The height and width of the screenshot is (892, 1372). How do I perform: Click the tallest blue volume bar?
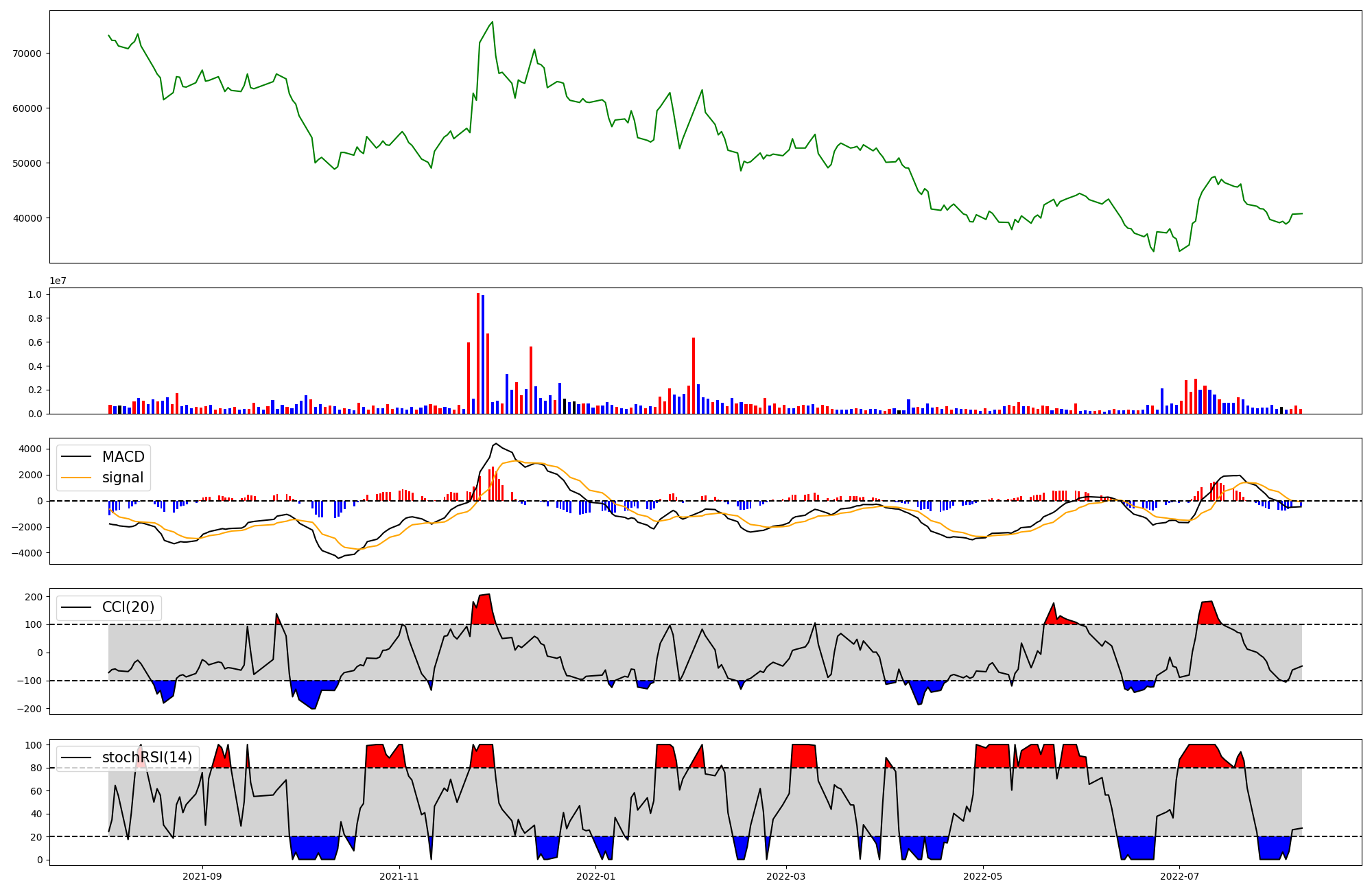(x=483, y=355)
